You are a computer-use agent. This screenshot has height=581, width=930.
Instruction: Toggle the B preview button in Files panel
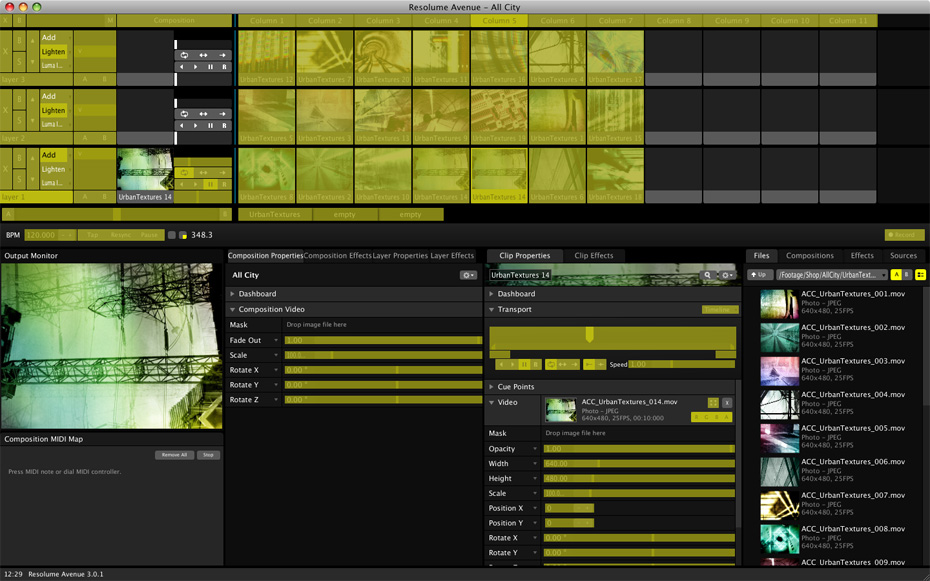click(x=907, y=275)
